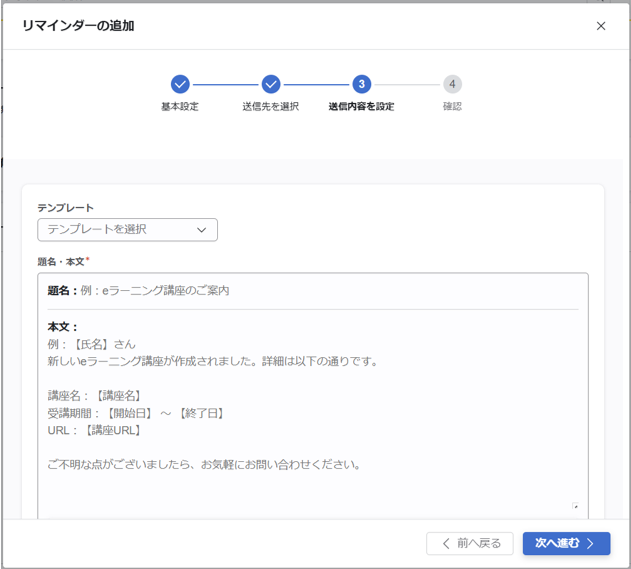The height and width of the screenshot is (569, 631).
Task: Click the 送信内容を設定 step label
Action: click(x=361, y=107)
